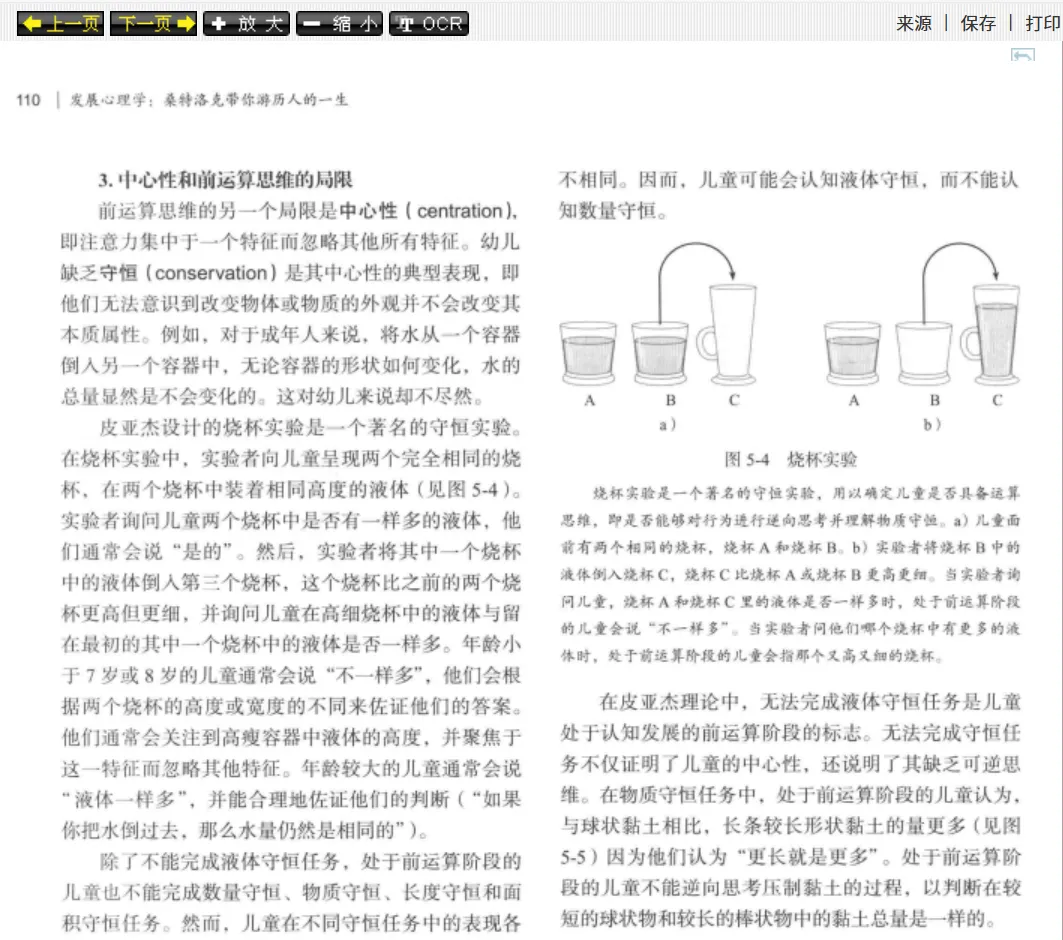
Task: Click the book title in page header
Action: pyautogui.click(x=209, y=100)
